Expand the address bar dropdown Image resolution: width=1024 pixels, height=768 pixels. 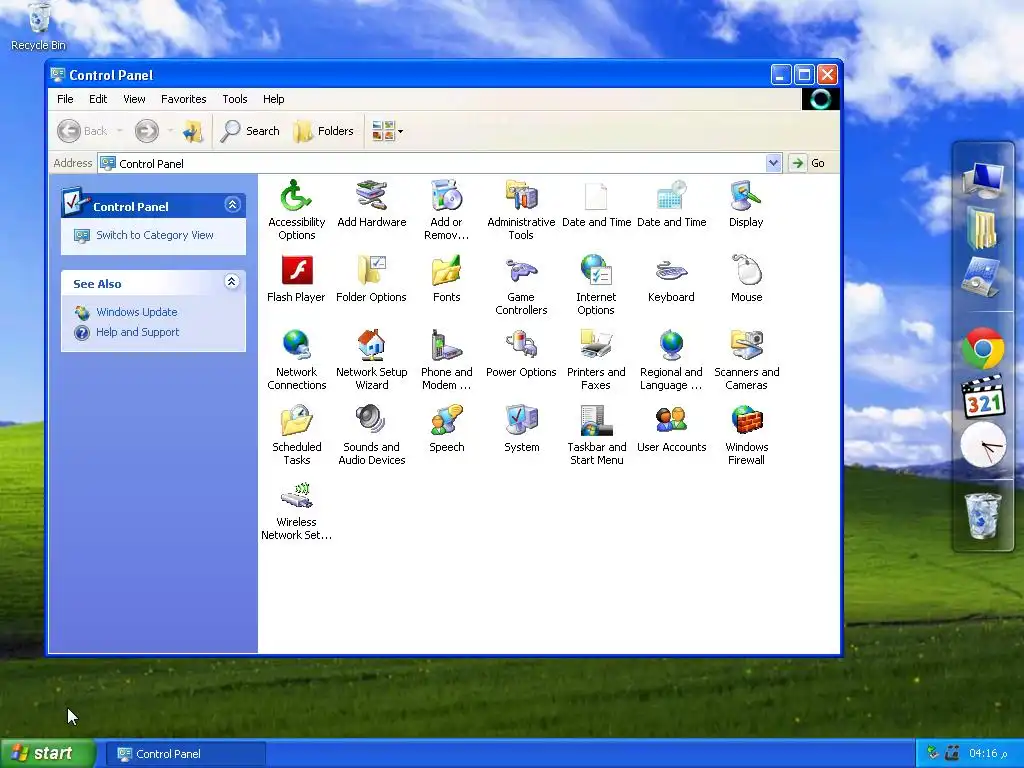pos(773,163)
